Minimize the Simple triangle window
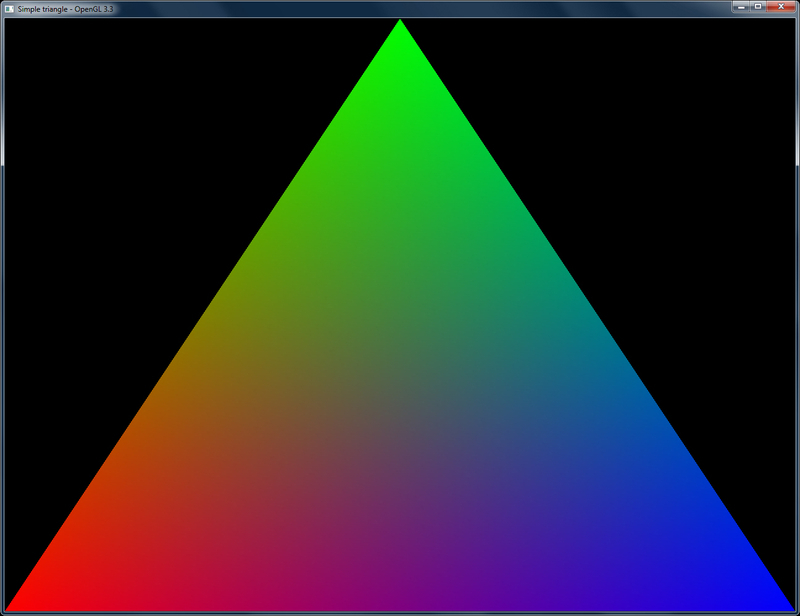The width and height of the screenshot is (800, 616). pos(741,7)
